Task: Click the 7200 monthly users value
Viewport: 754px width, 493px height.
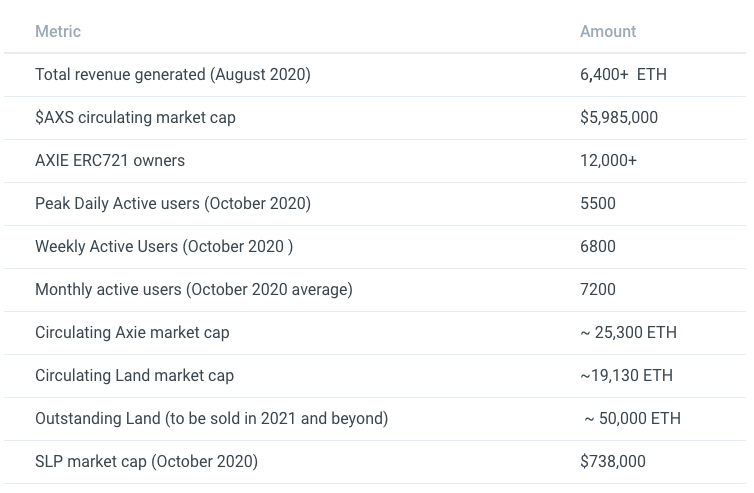Action: click(598, 290)
